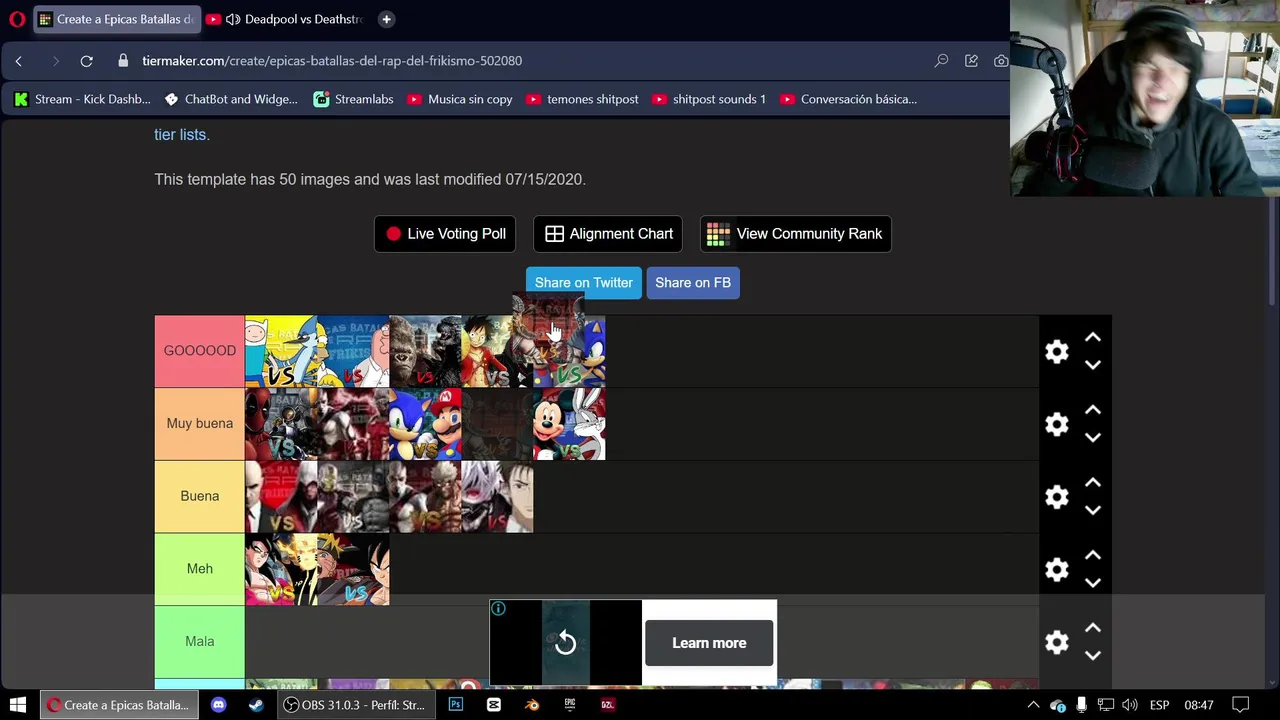
Task: Open Epic Games launcher from taskbar
Action: [x=569, y=705]
